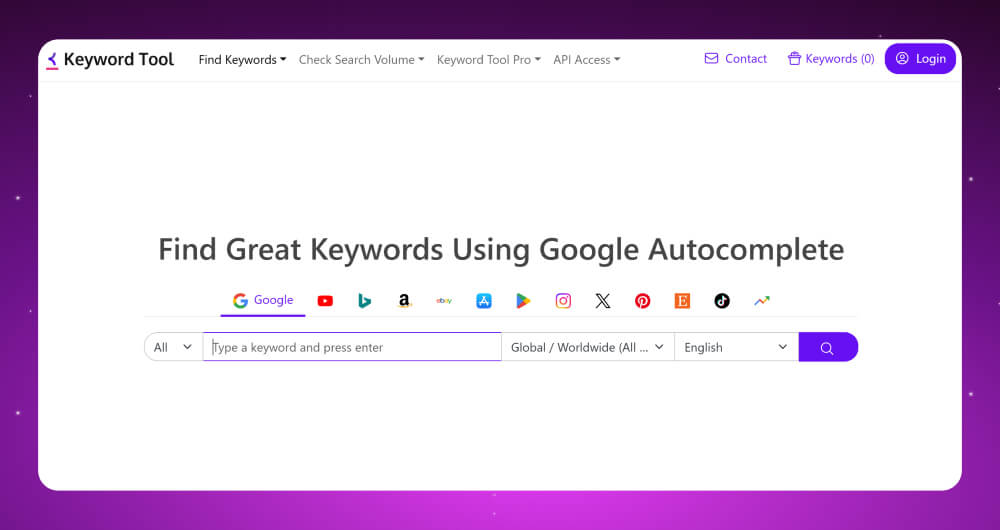Select the App Store source icon

tap(484, 301)
